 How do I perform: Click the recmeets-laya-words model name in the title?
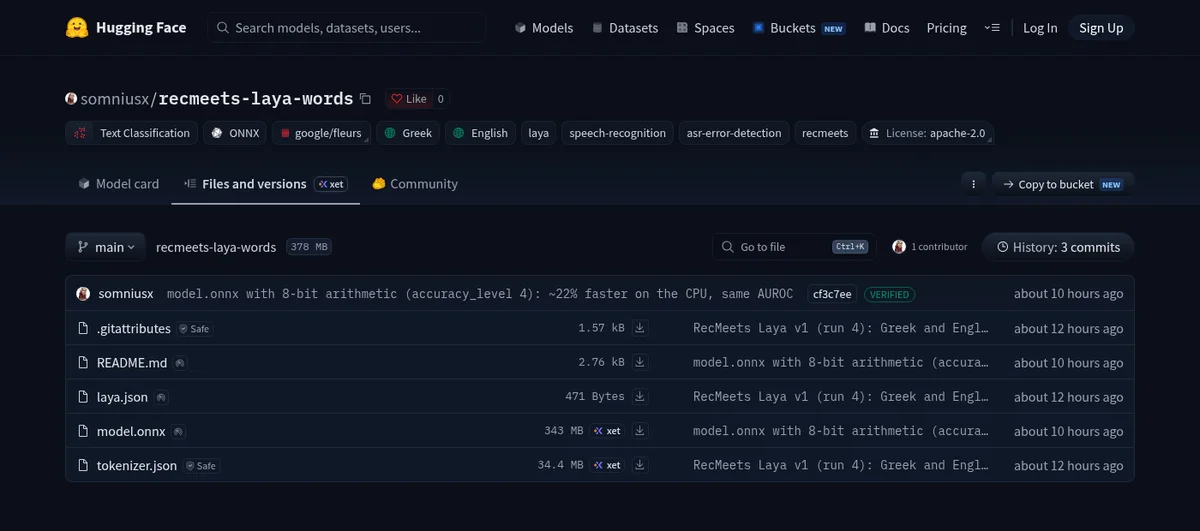point(256,99)
